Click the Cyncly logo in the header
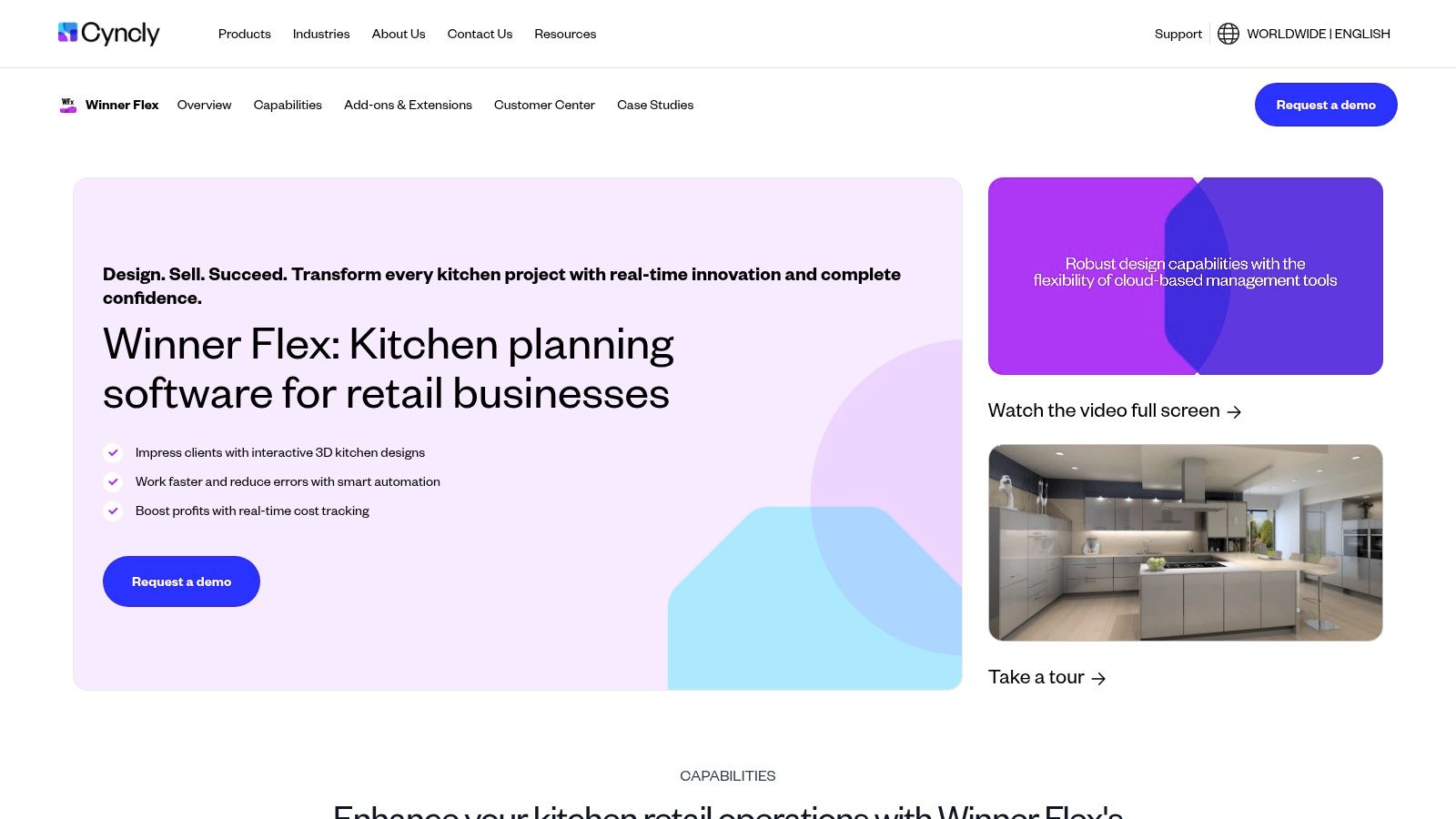This screenshot has height=819, width=1456. tap(109, 33)
